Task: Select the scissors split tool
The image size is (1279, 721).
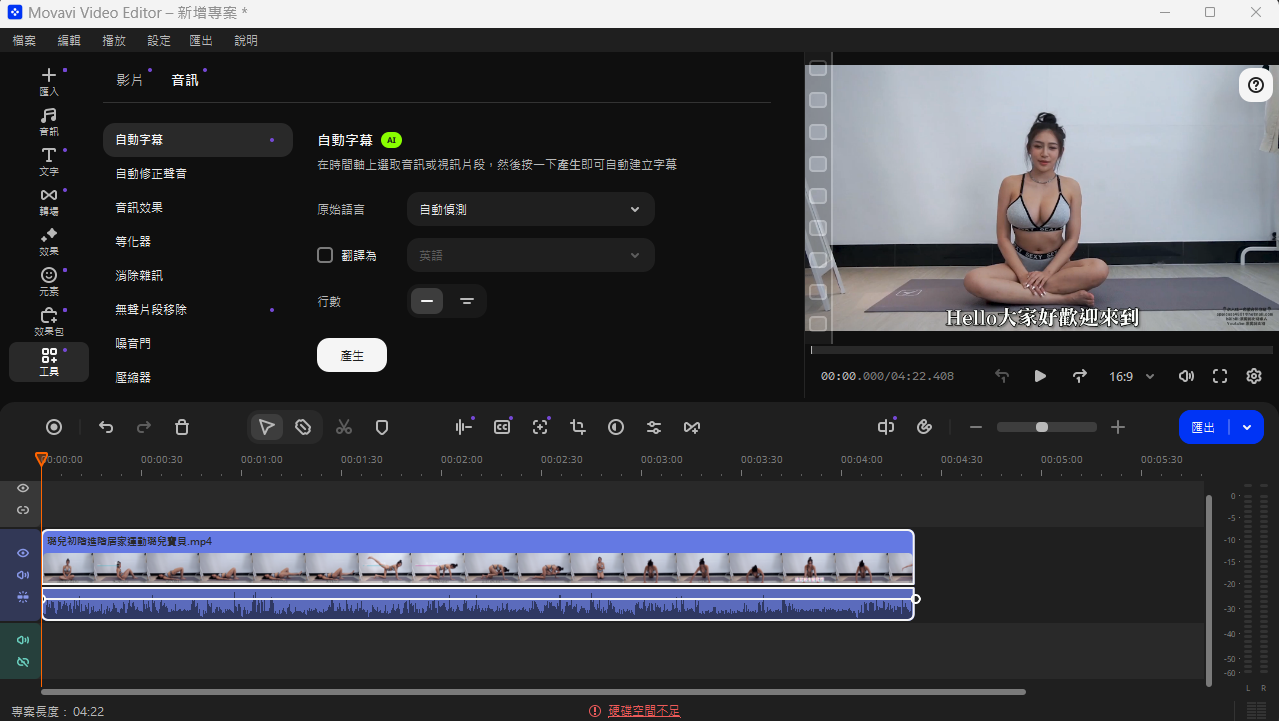Action: tap(344, 427)
